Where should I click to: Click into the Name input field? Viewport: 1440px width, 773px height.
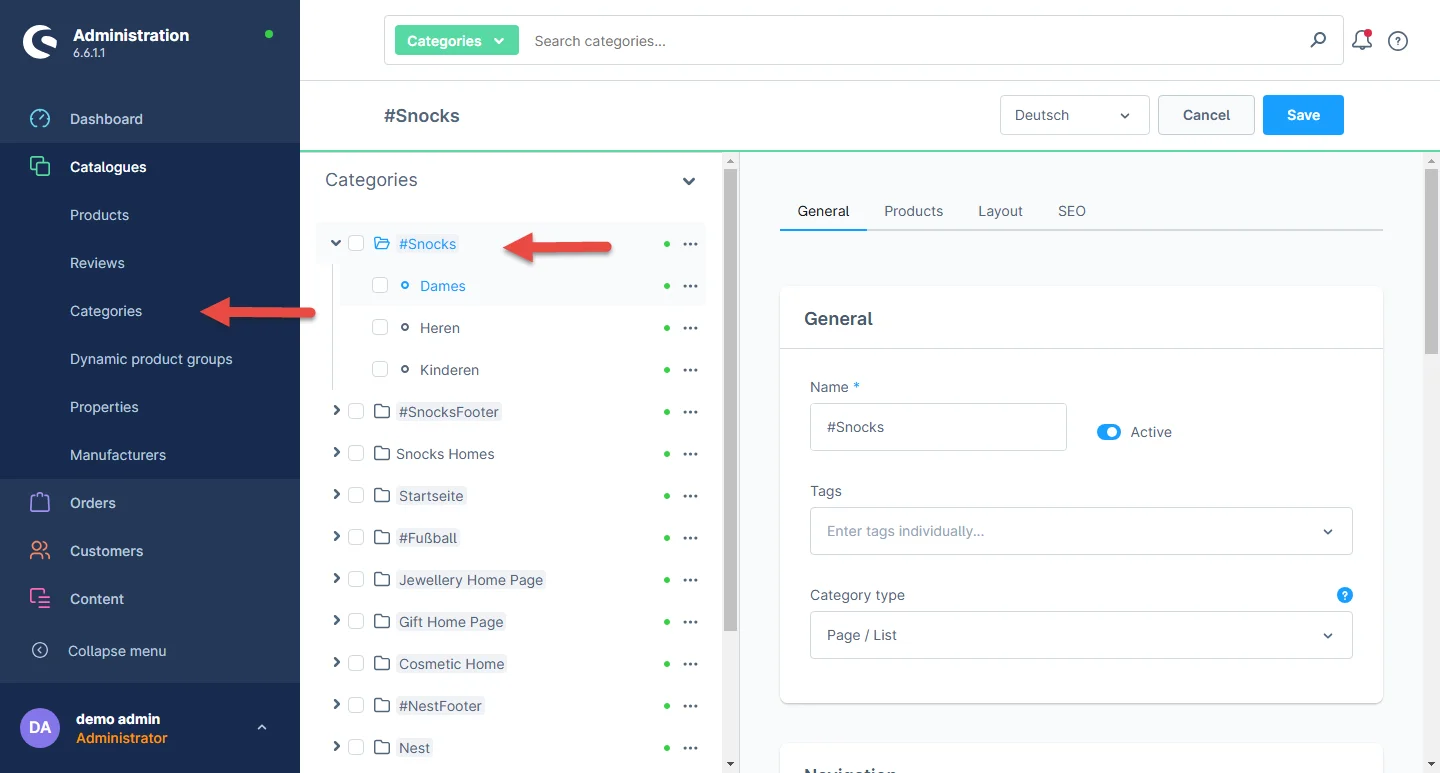[938, 427]
